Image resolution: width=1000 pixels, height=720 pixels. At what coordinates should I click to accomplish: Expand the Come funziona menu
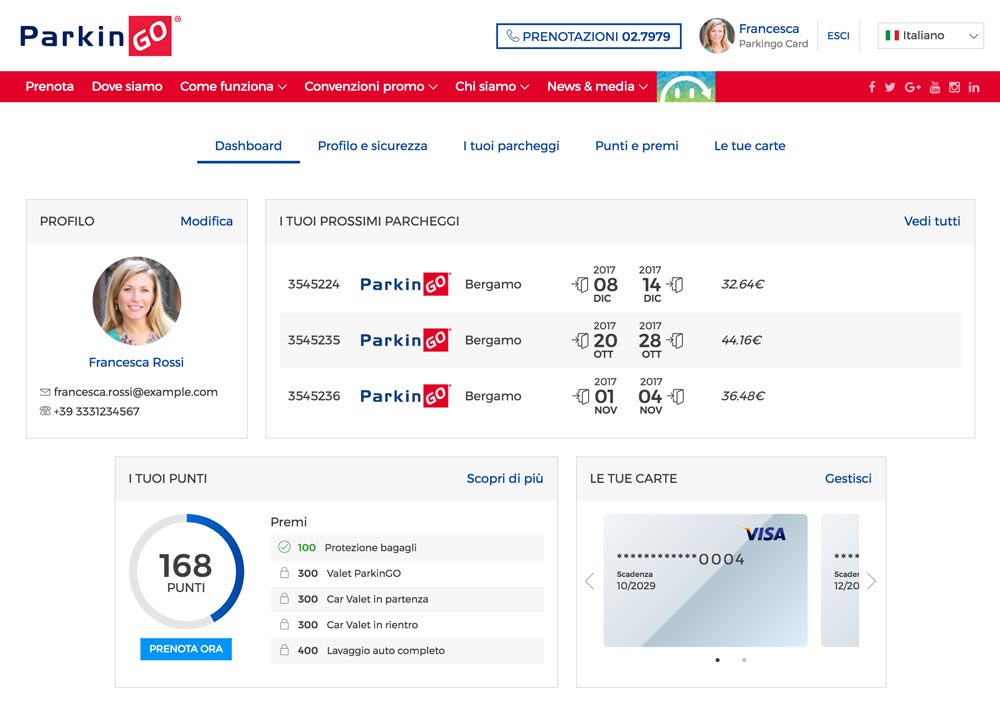233,87
